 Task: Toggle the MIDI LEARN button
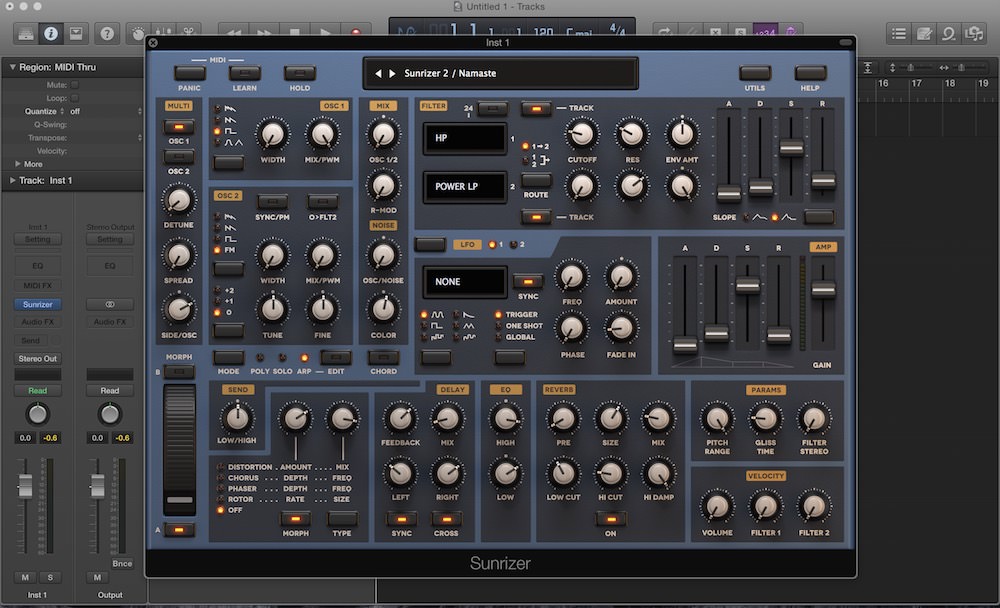pyautogui.click(x=245, y=73)
